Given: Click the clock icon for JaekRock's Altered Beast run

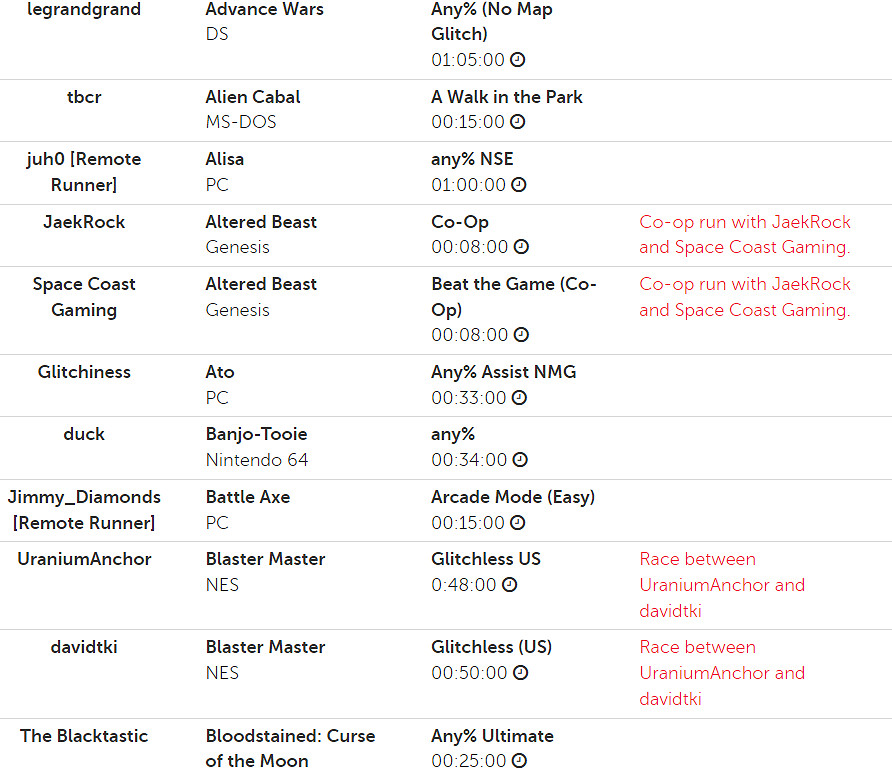Looking at the screenshot, I should [521, 247].
